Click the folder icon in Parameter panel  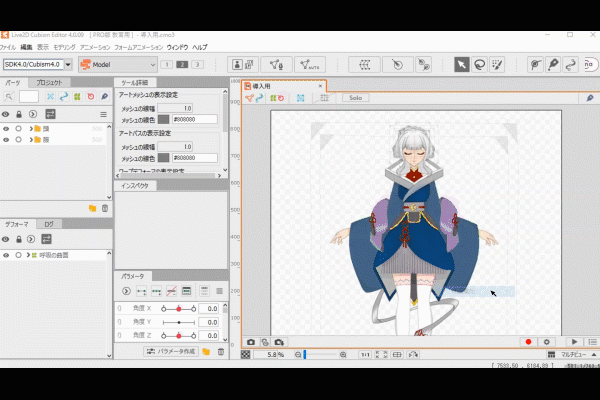(206, 351)
